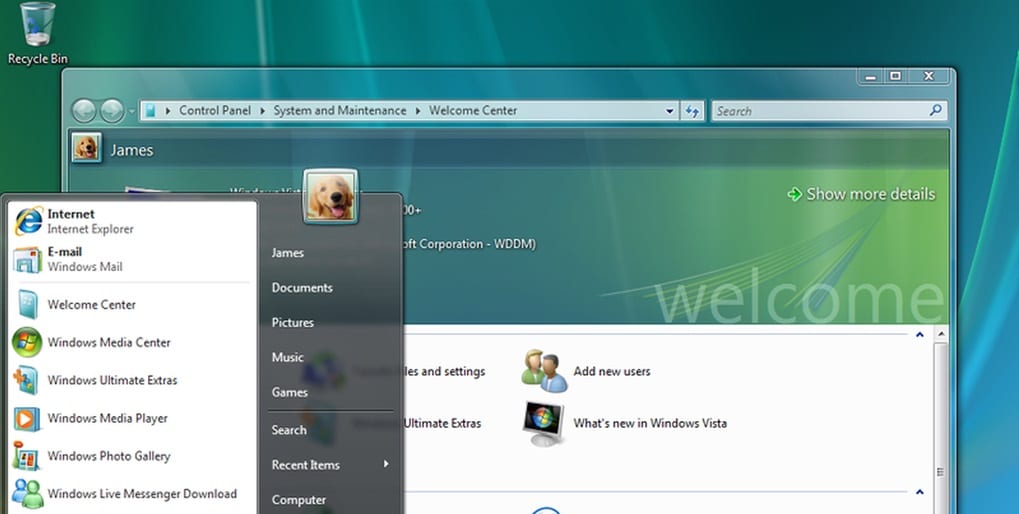This screenshot has width=1019, height=514.
Task: Click the Windows Media Center orb icon
Action: pos(27,342)
